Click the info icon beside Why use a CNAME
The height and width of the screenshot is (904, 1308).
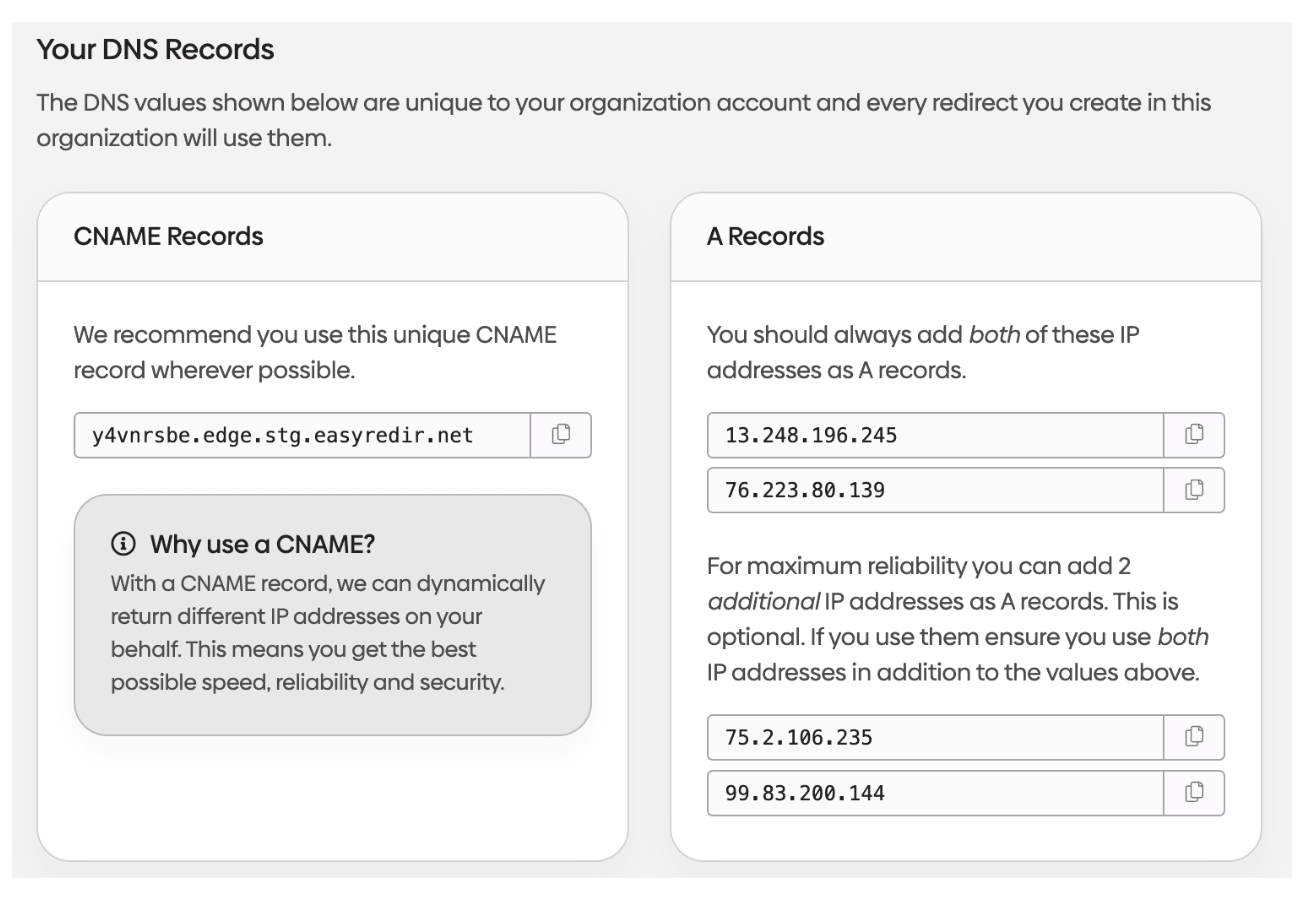122,545
